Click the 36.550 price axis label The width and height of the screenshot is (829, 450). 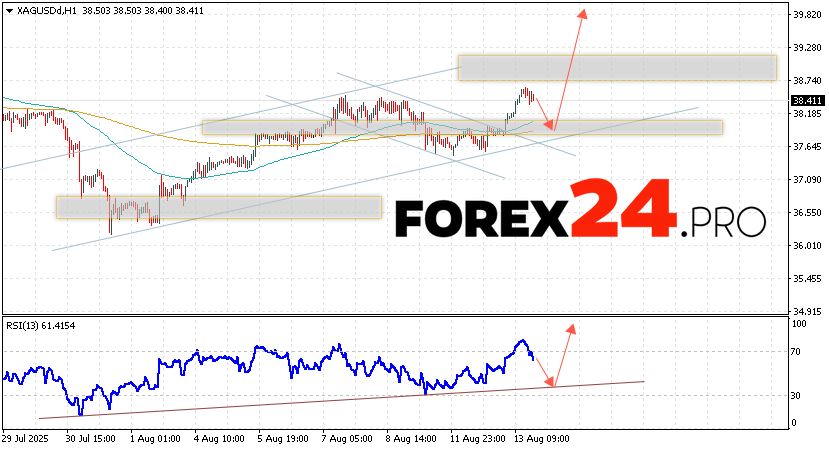(806, 213)
